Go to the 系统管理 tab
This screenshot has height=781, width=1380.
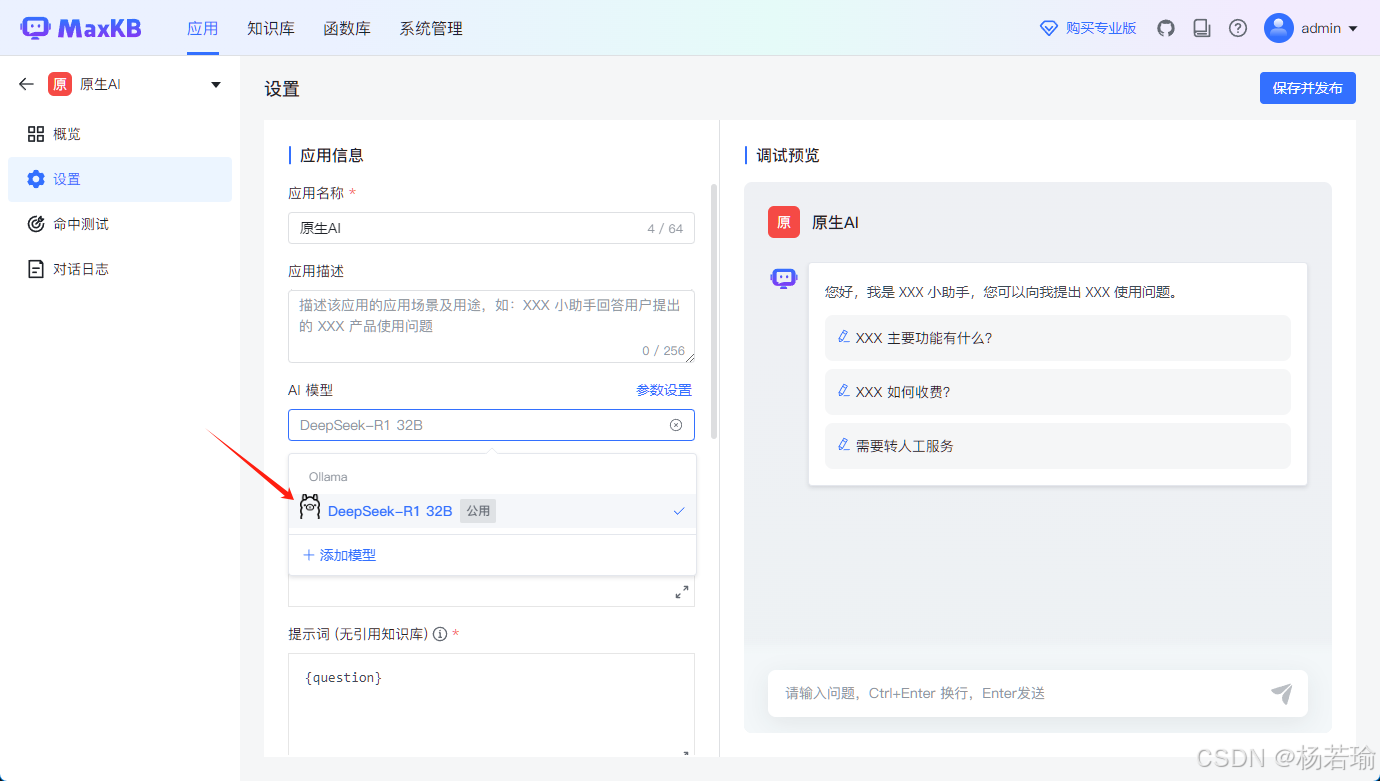click(431, 28)
